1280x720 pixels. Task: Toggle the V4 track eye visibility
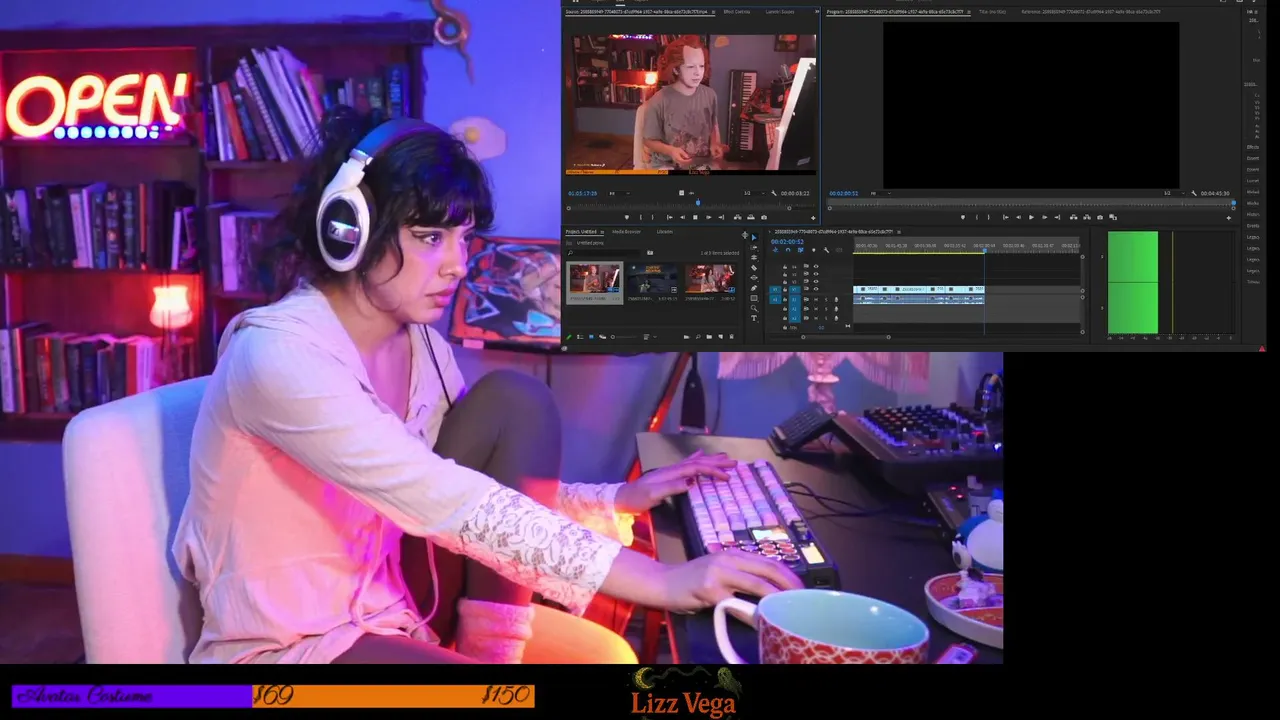(816, 266)
